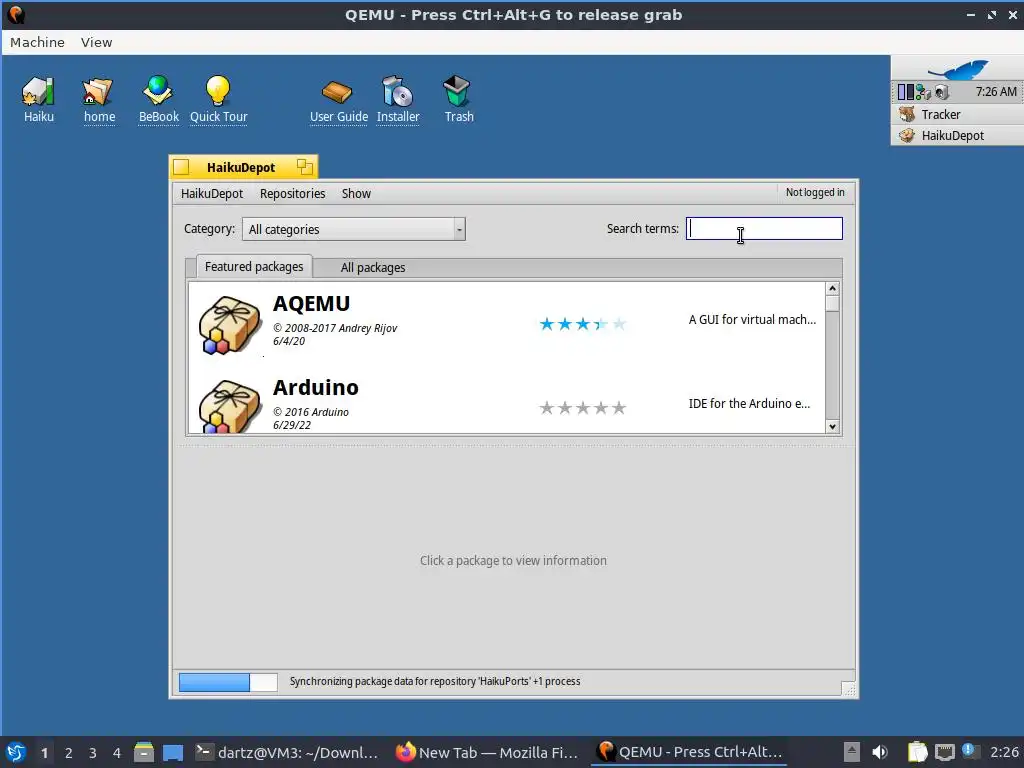This screenshot has height=768, width=1024.
Task: Click the HaikuDepot window close box
Action: tap(182, 167)
